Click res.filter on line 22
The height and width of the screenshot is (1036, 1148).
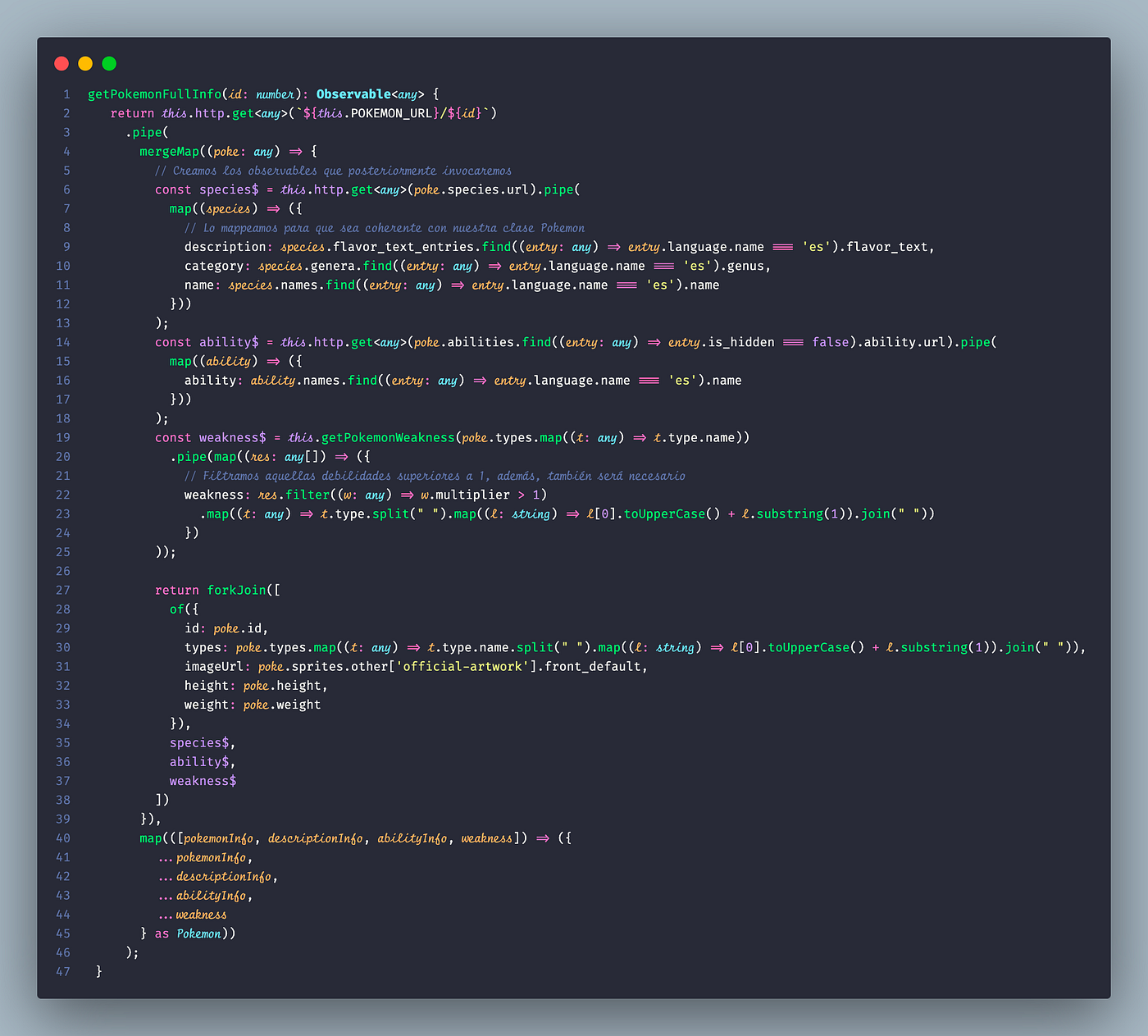point(294,495)
